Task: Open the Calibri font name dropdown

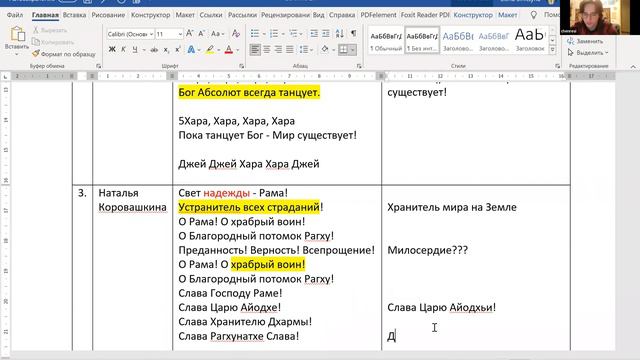Action: [x=151, y=34]
